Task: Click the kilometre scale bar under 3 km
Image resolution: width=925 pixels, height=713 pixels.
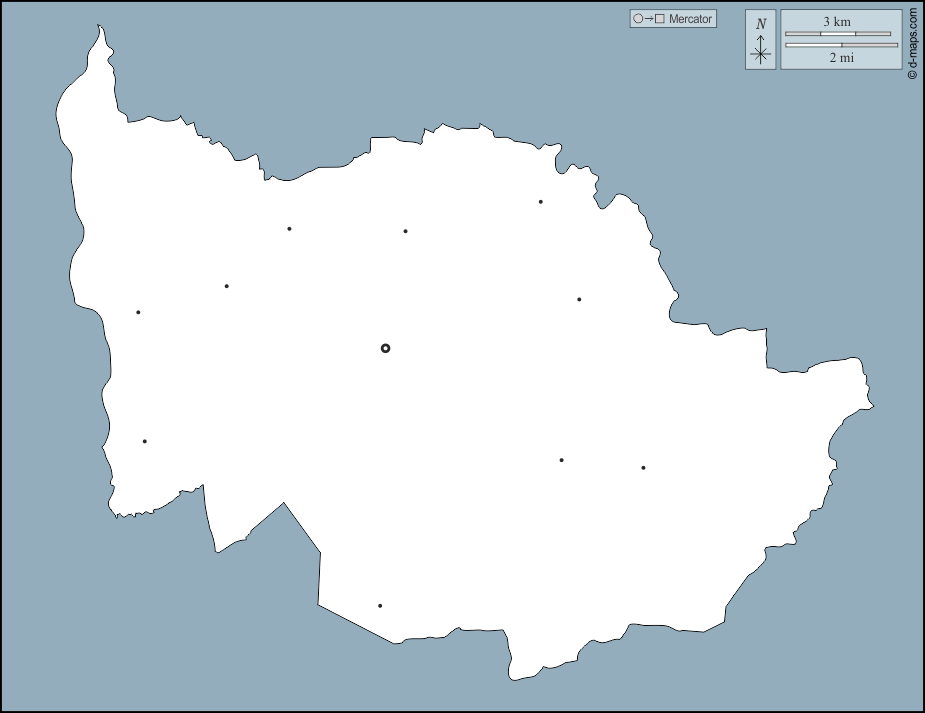Action: tap(838, 34)
